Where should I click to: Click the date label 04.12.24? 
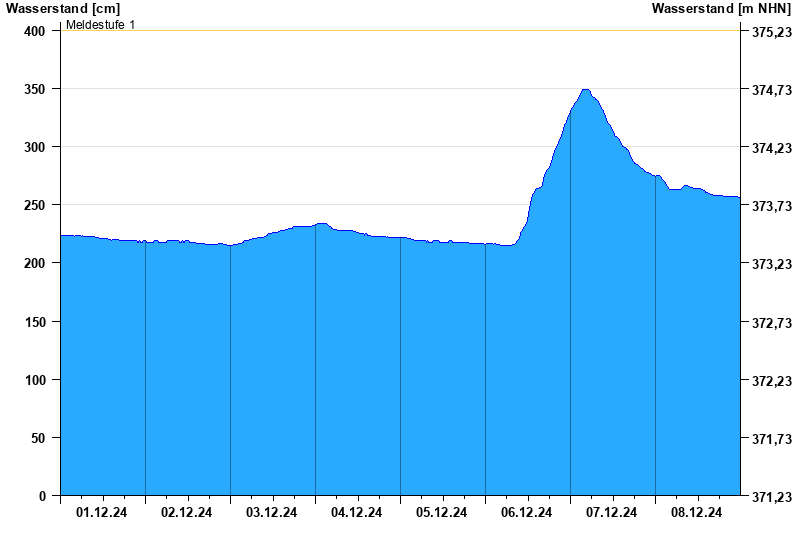point(357,513)
